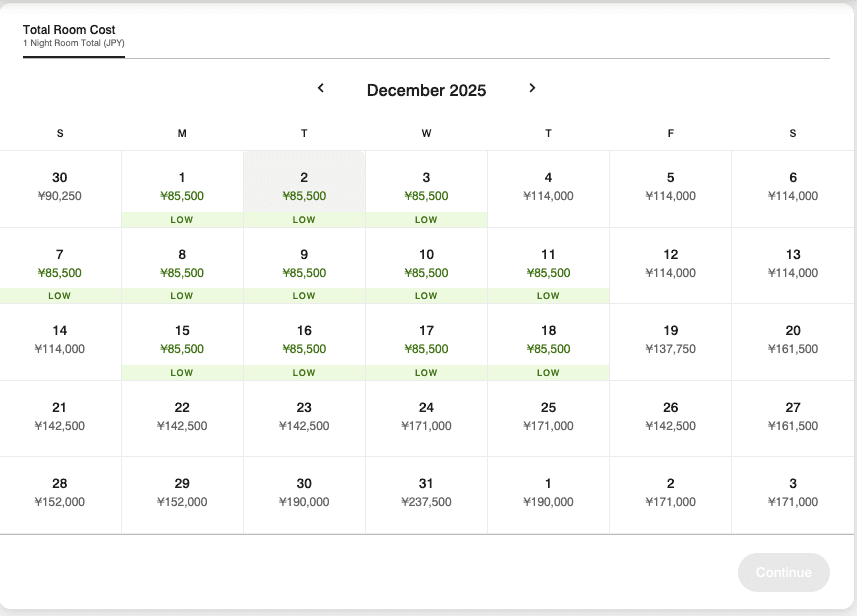Select December 10 low-rate date
The image size is (857, 616).
tap(426, 264)
